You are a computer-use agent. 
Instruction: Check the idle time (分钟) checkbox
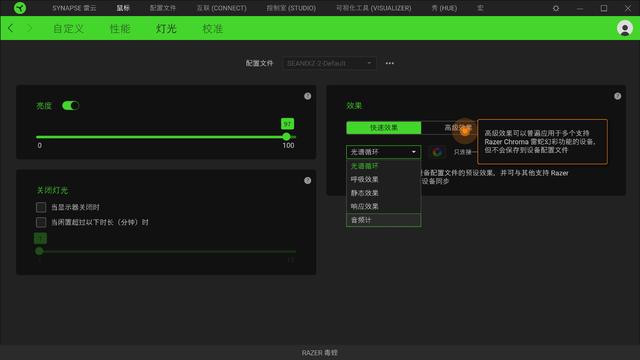click(x=41, y=222)
